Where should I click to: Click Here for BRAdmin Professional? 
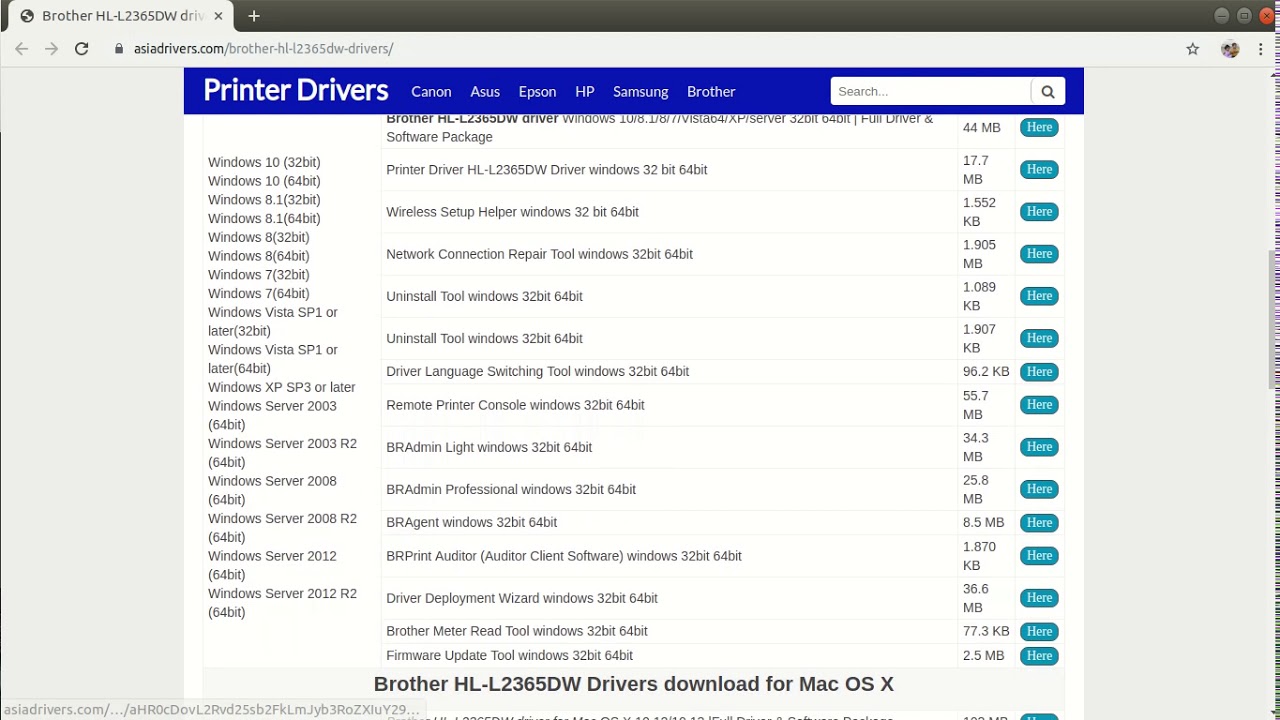click(x=1039, y=488)
